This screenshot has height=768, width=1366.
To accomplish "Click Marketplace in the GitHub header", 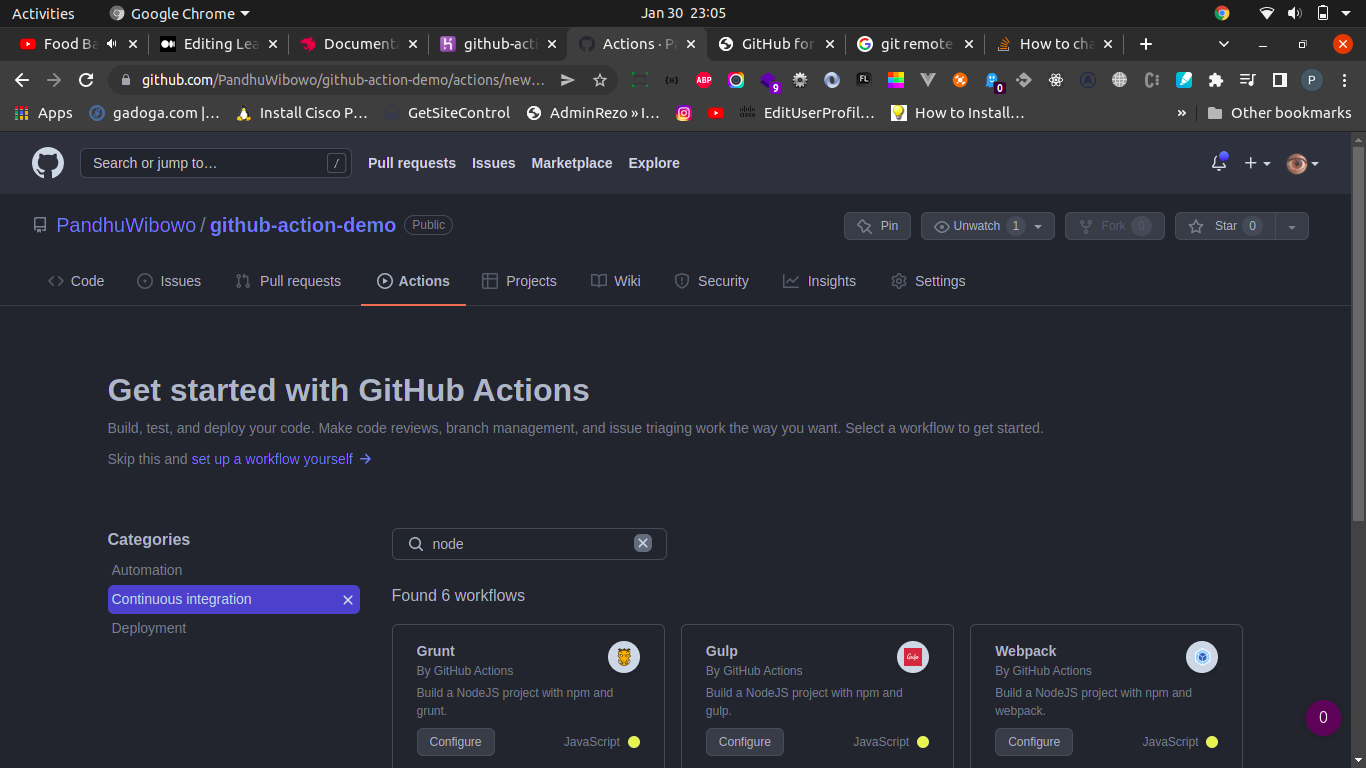I will (x=572, y=163).
